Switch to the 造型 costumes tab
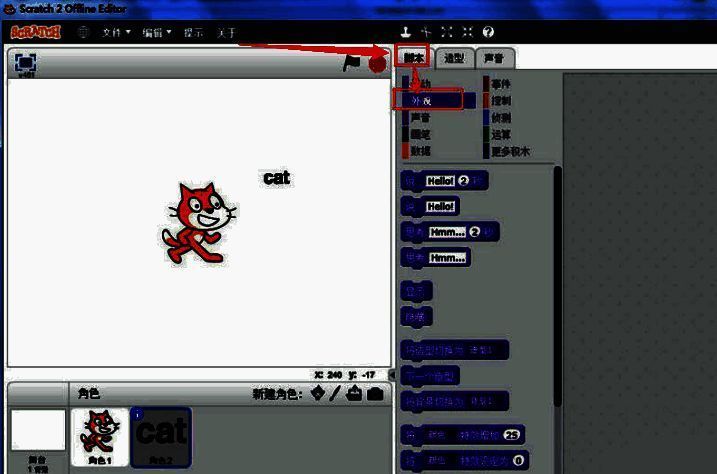 [x=453, y=57]
